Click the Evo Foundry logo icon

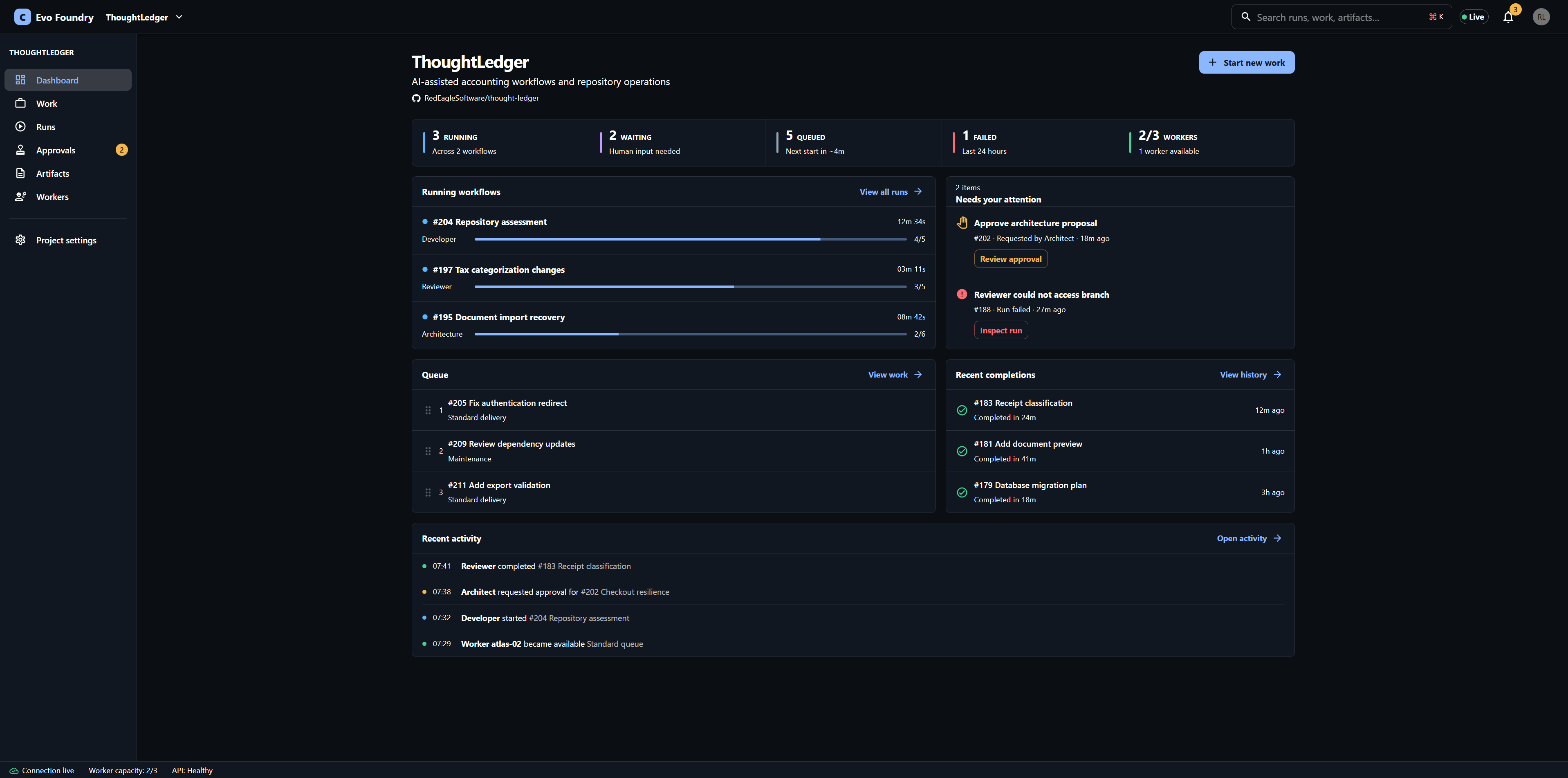tap(22, 17)
